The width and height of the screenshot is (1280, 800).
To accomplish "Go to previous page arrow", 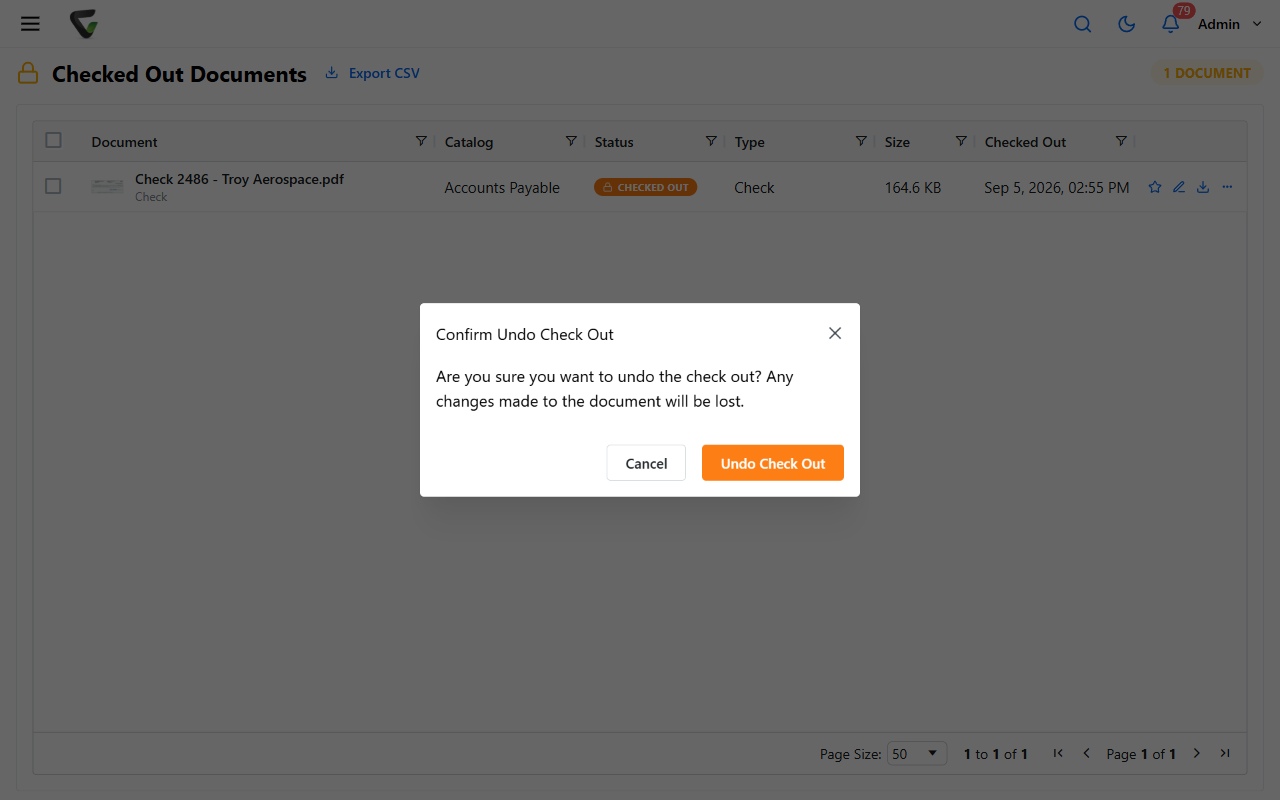I will (x=1086, y=753).
